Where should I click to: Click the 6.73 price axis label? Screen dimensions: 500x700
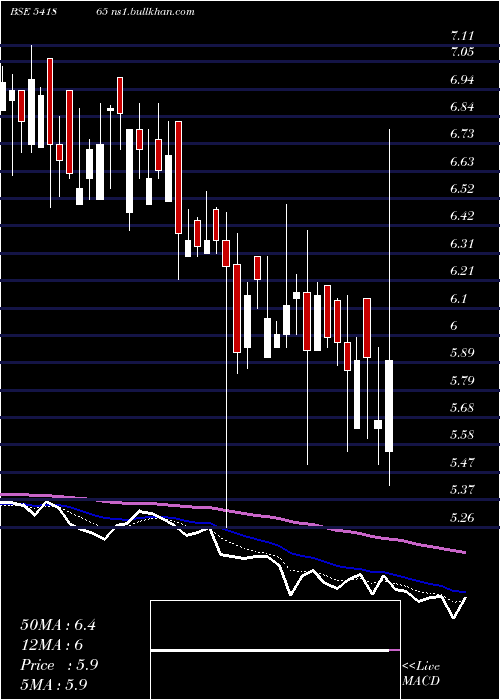pyautogui.click(x=463, y=134)
